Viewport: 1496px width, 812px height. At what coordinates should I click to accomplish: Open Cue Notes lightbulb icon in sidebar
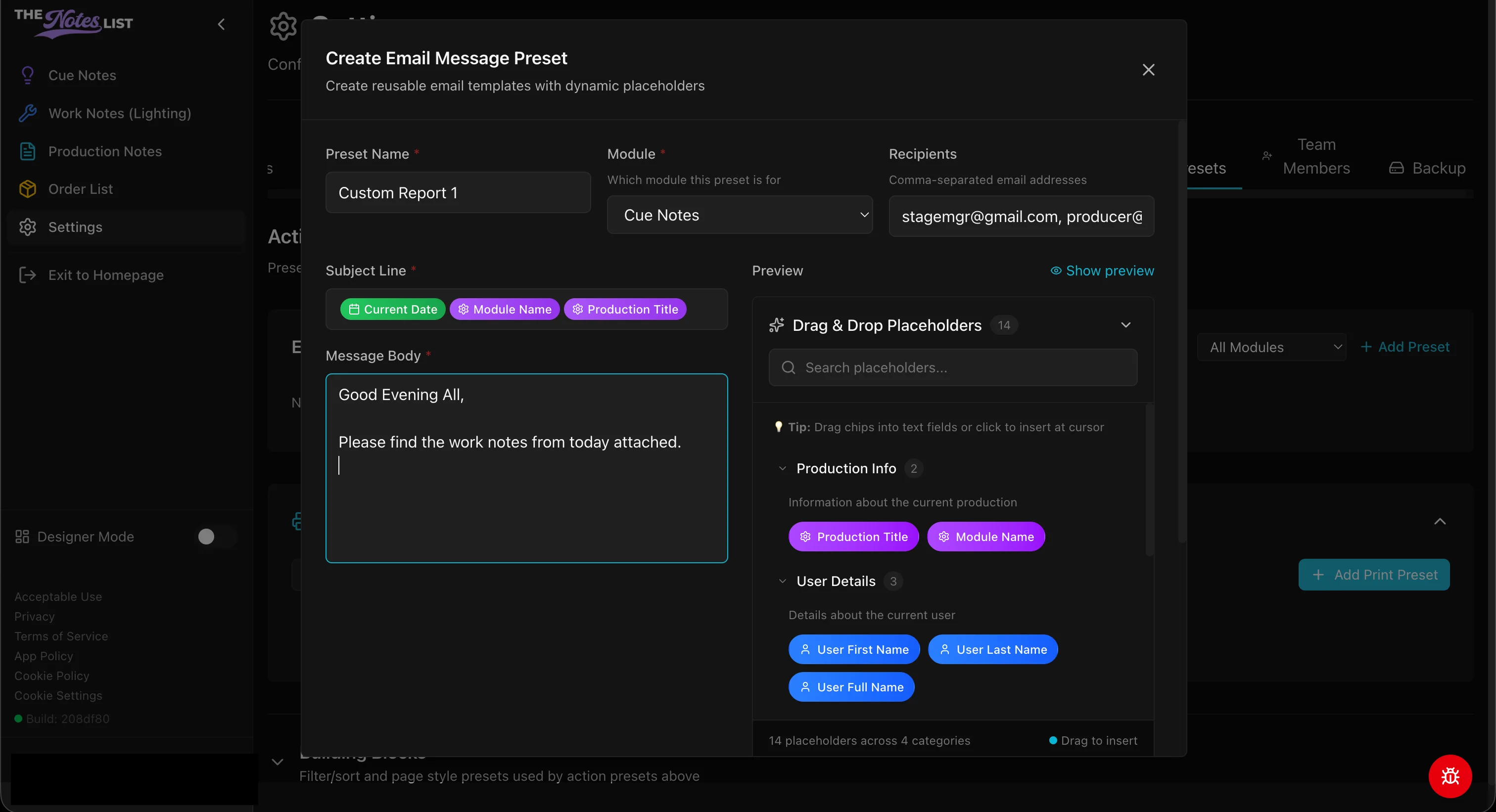27,76
